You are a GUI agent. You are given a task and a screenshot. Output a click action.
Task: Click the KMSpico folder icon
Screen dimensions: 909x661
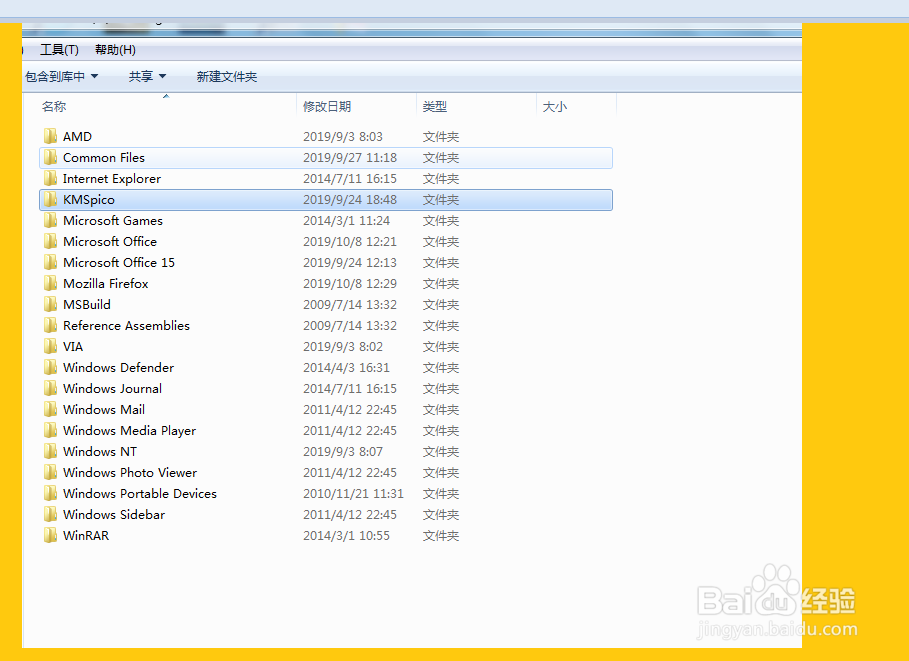[50, 199]
